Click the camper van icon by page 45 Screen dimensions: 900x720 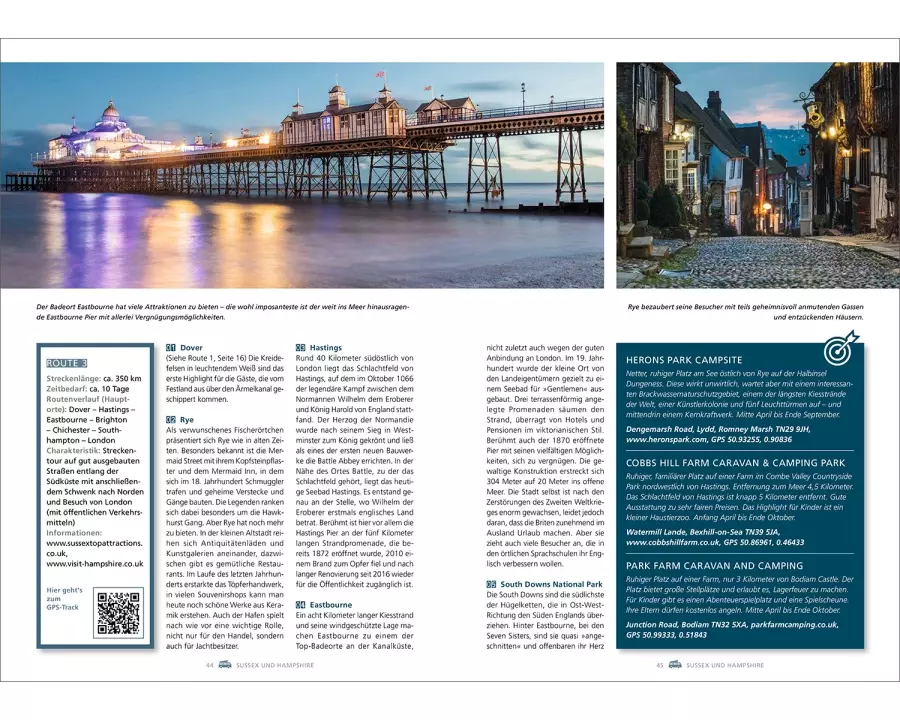point(676,664)
